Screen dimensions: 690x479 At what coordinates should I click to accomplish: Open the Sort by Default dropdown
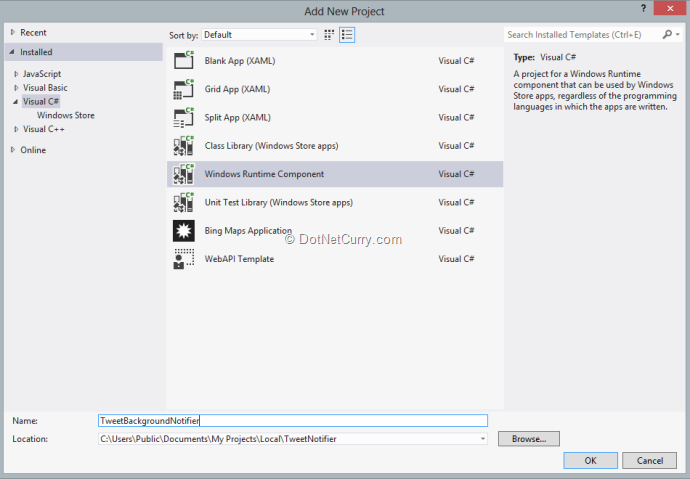click(259, 35)
